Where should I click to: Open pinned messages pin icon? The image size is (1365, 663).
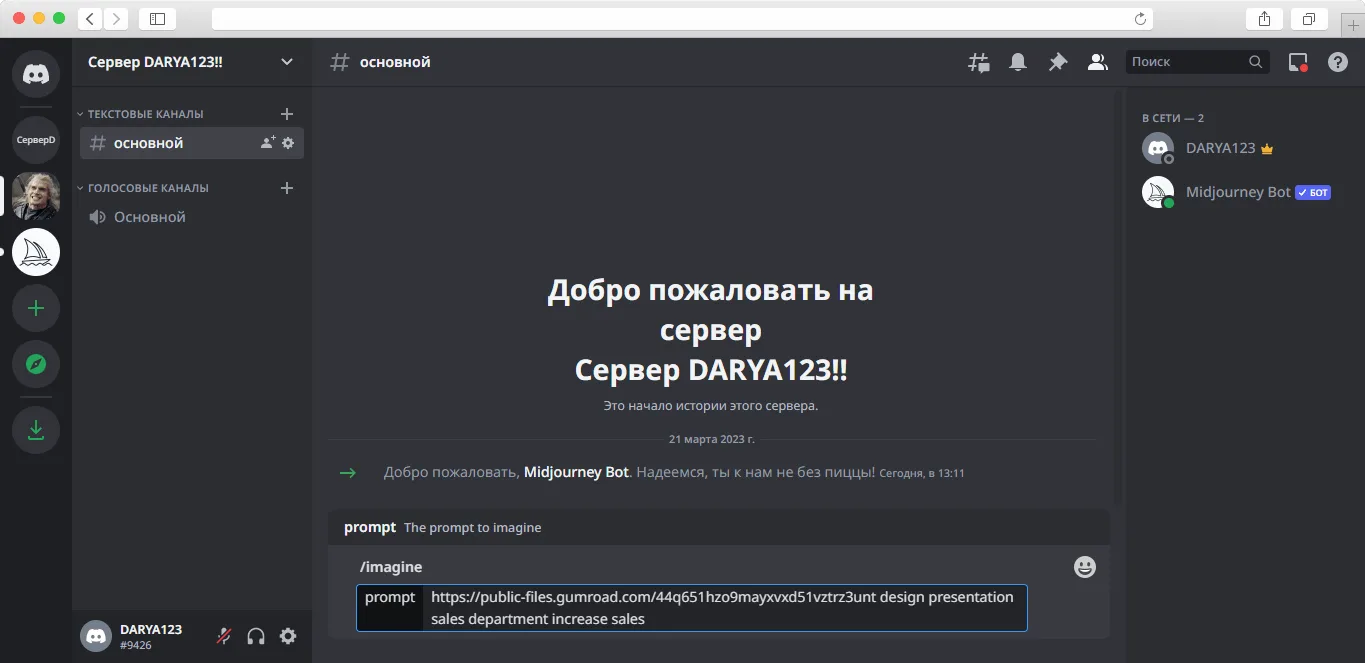pyautogui.click(x=1057, y=62)
